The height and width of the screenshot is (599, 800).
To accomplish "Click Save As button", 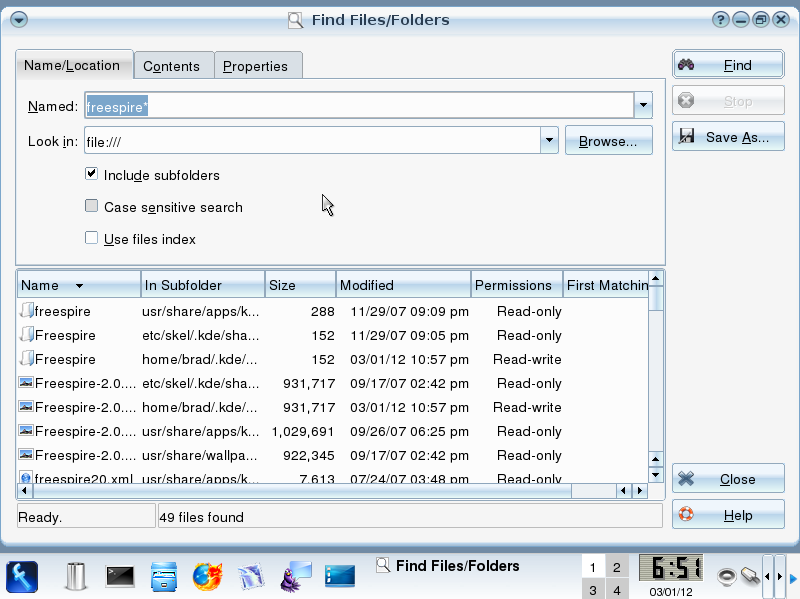I will point(728,137).
